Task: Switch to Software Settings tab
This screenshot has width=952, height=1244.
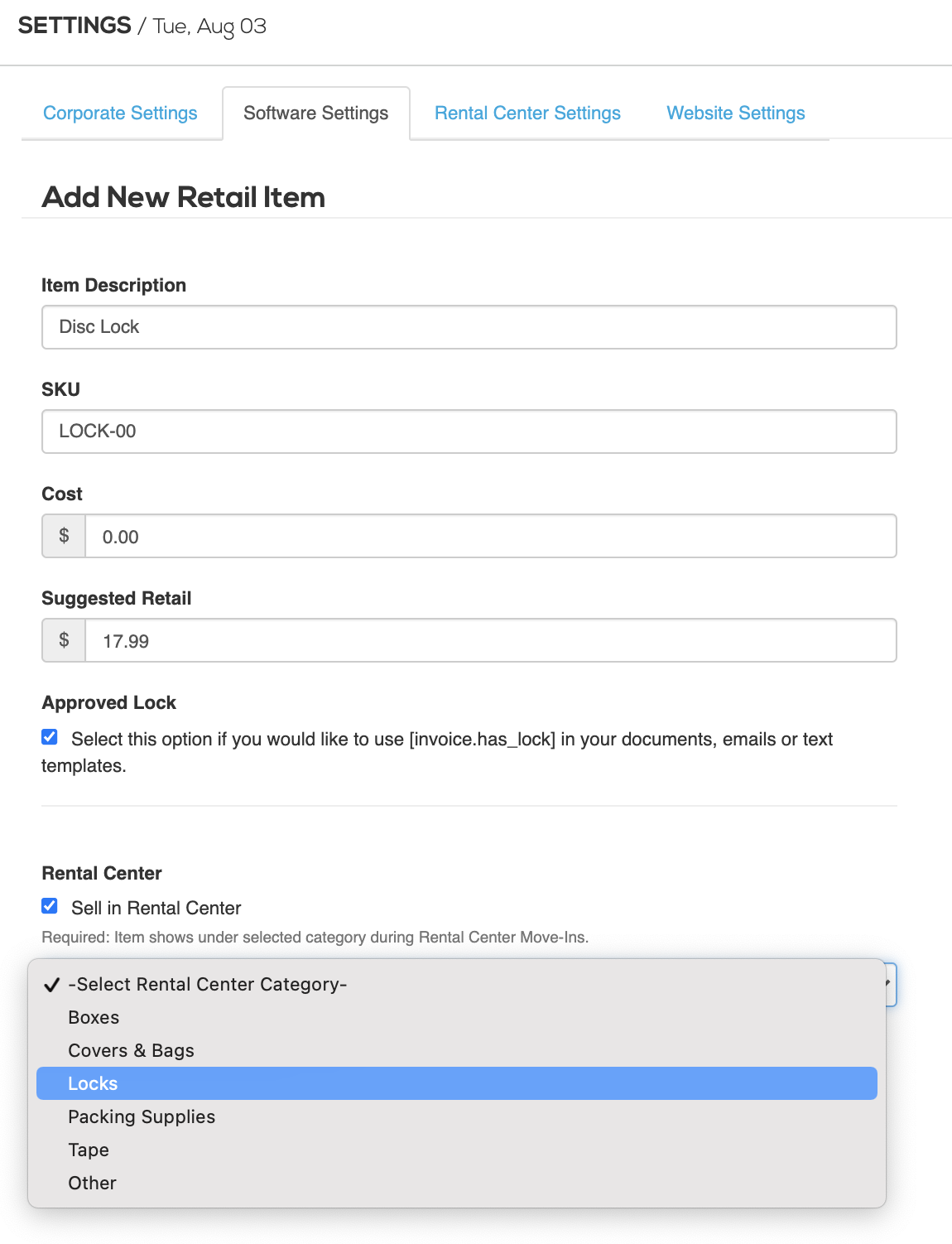Action: 316,113
